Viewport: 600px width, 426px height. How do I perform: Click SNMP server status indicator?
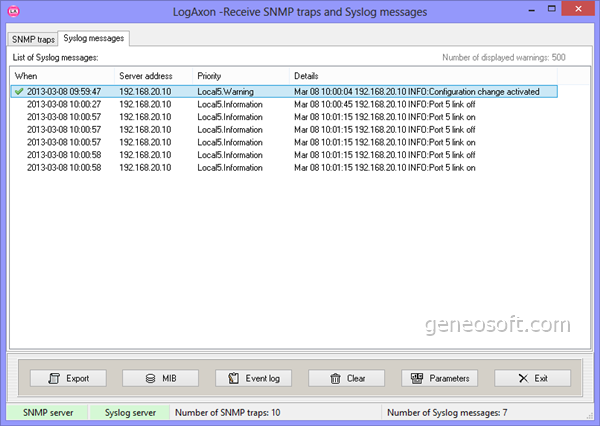coord(48,413)
